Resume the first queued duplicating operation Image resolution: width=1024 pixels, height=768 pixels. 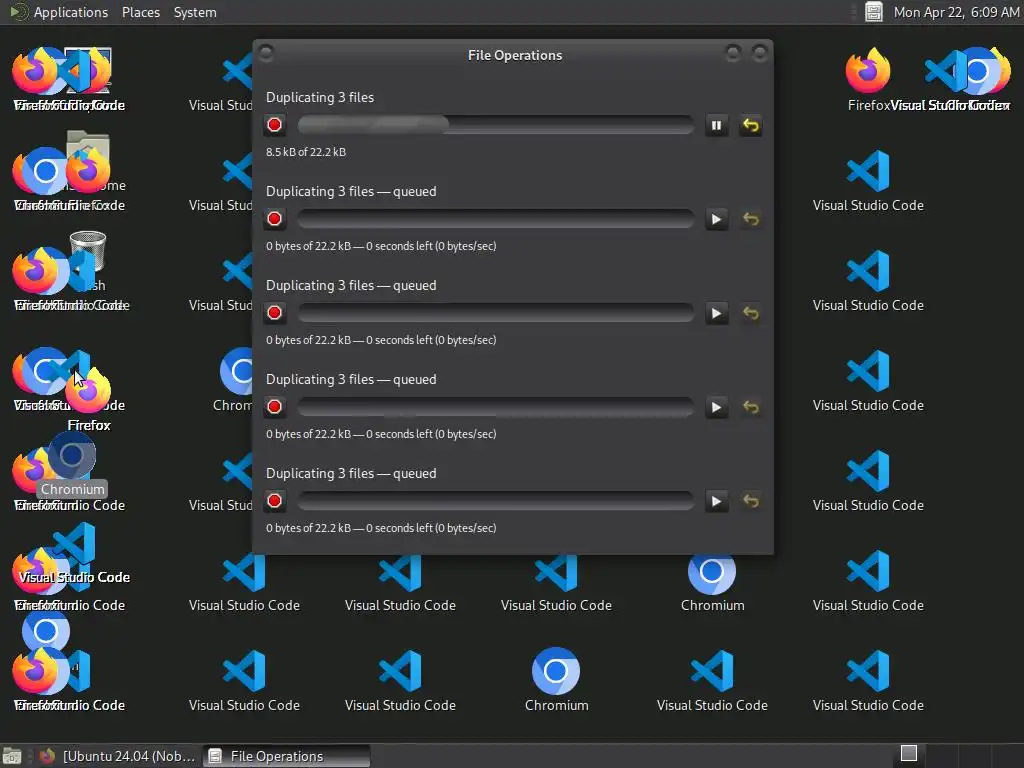(716, 219)
